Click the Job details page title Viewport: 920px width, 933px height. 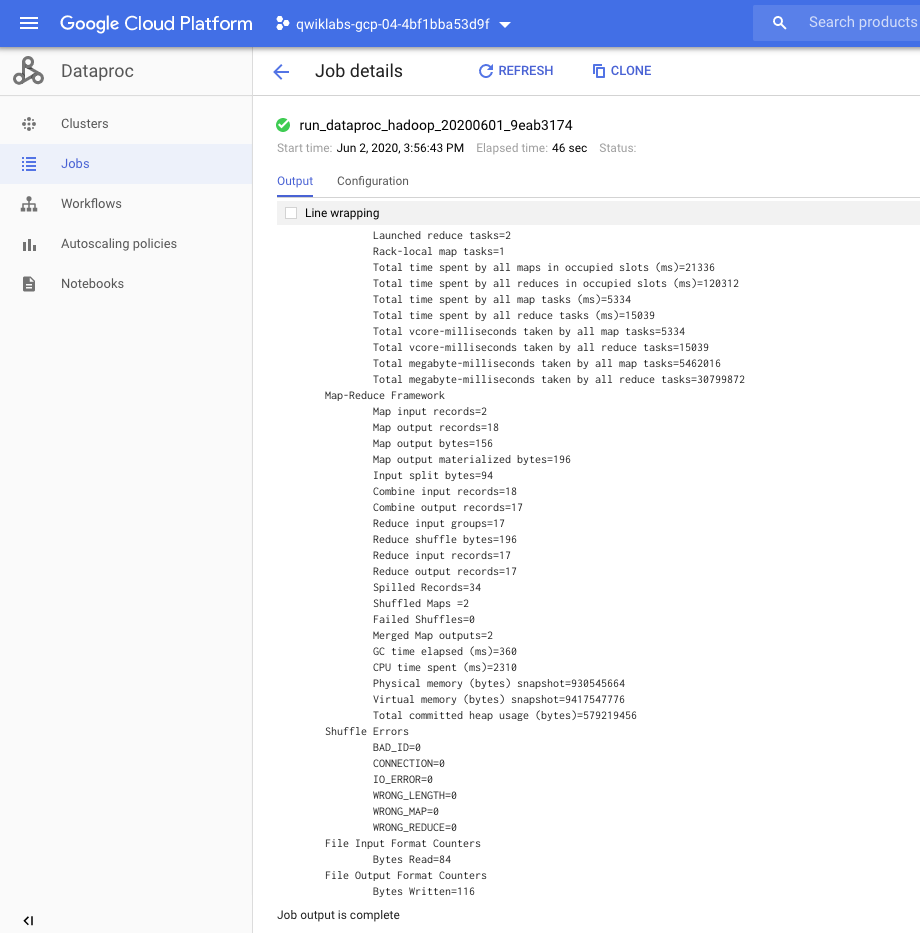[359, 71]
